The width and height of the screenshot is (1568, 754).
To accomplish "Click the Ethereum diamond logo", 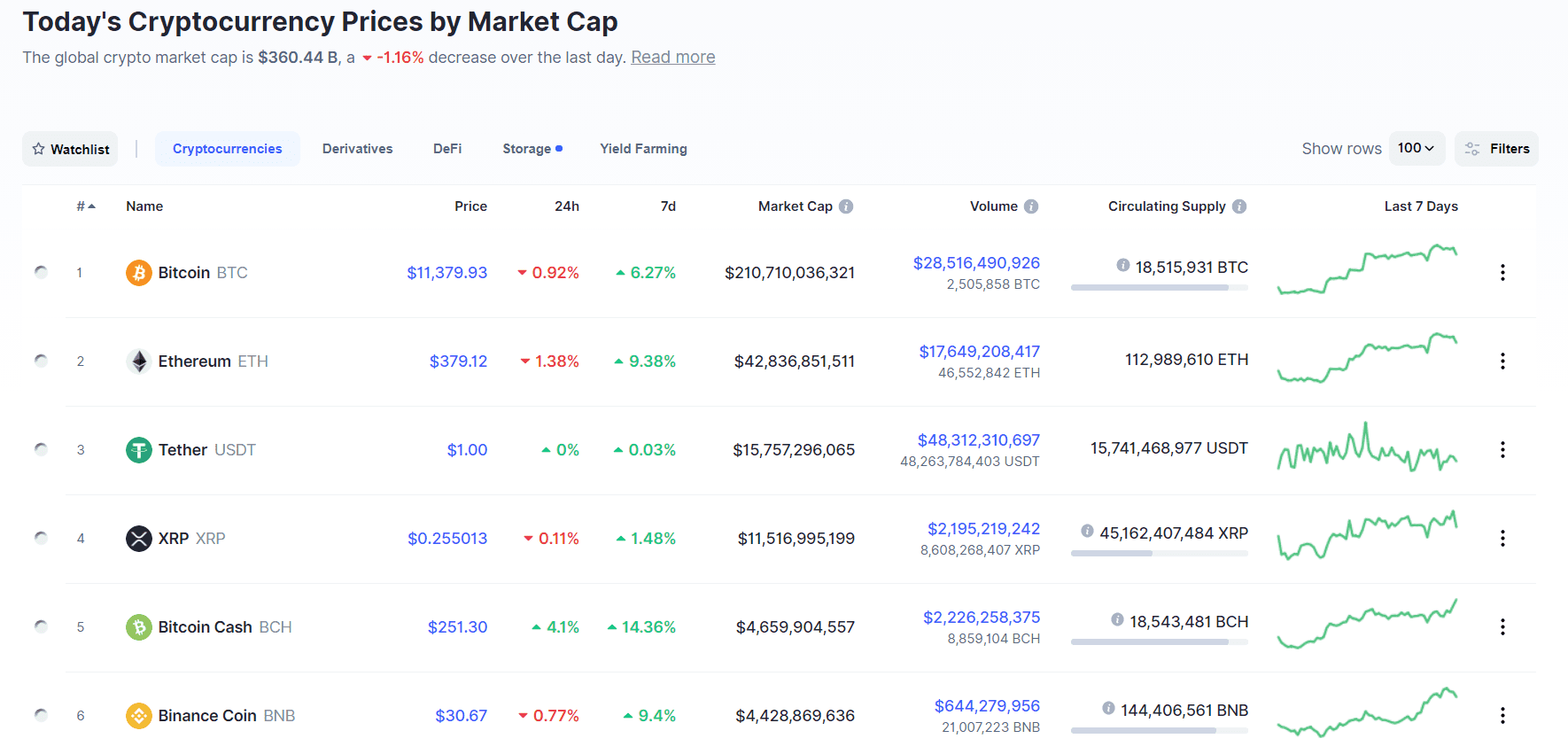I will tap(138, 361).
